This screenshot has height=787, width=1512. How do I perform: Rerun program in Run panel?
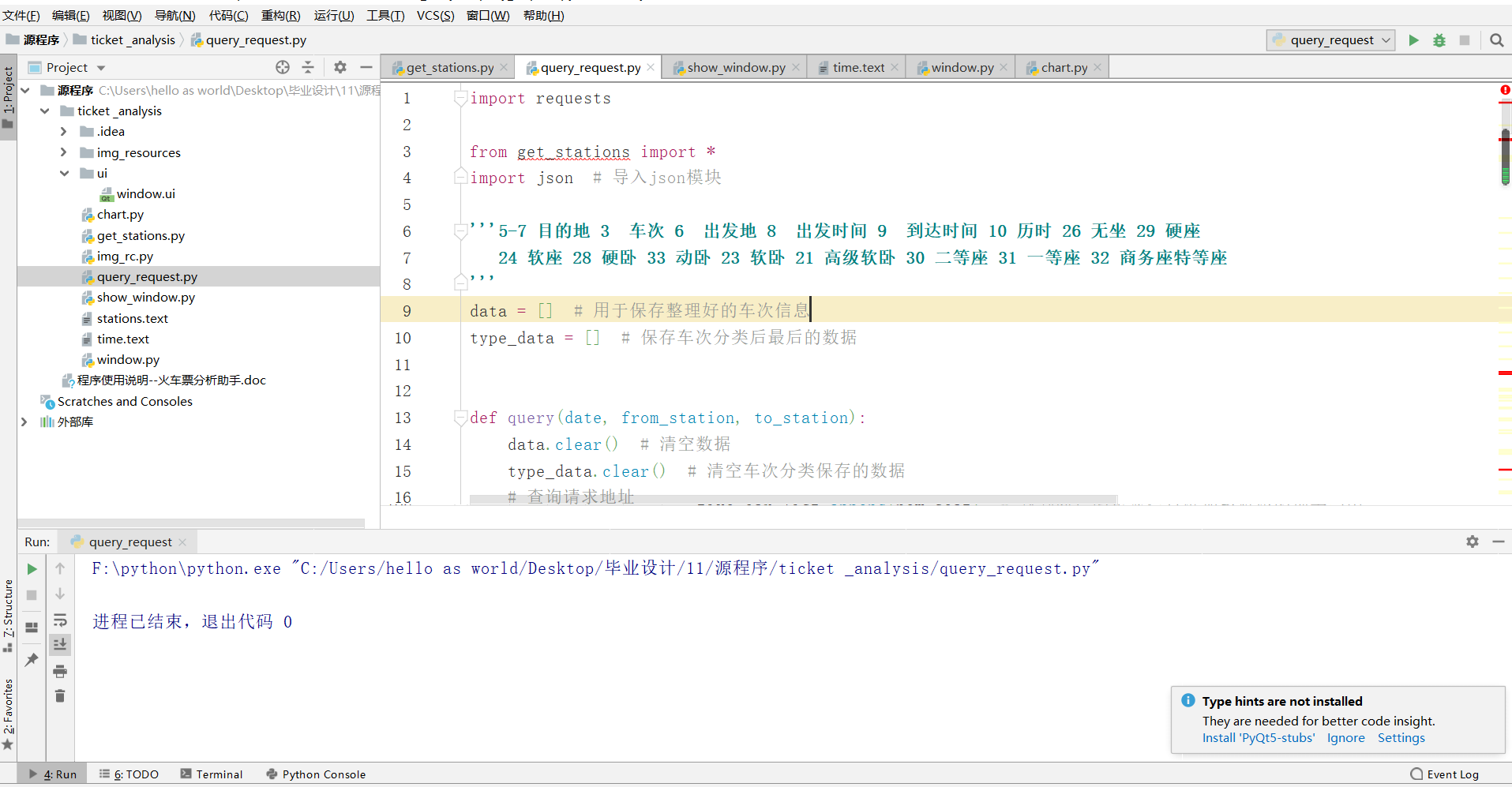tap(32, 569)
